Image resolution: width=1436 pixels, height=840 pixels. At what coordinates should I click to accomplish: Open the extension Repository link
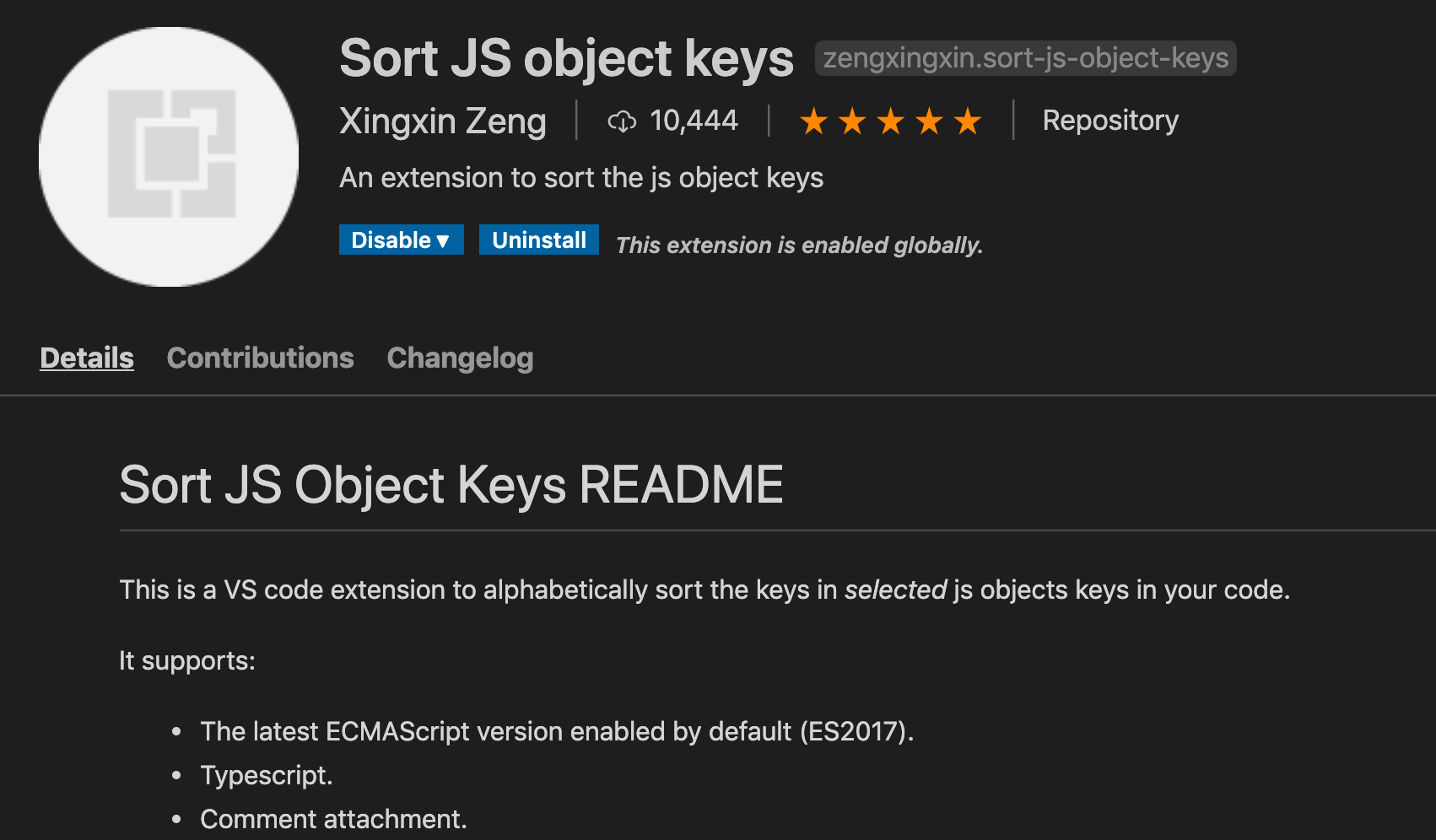tap(1109, 121)
